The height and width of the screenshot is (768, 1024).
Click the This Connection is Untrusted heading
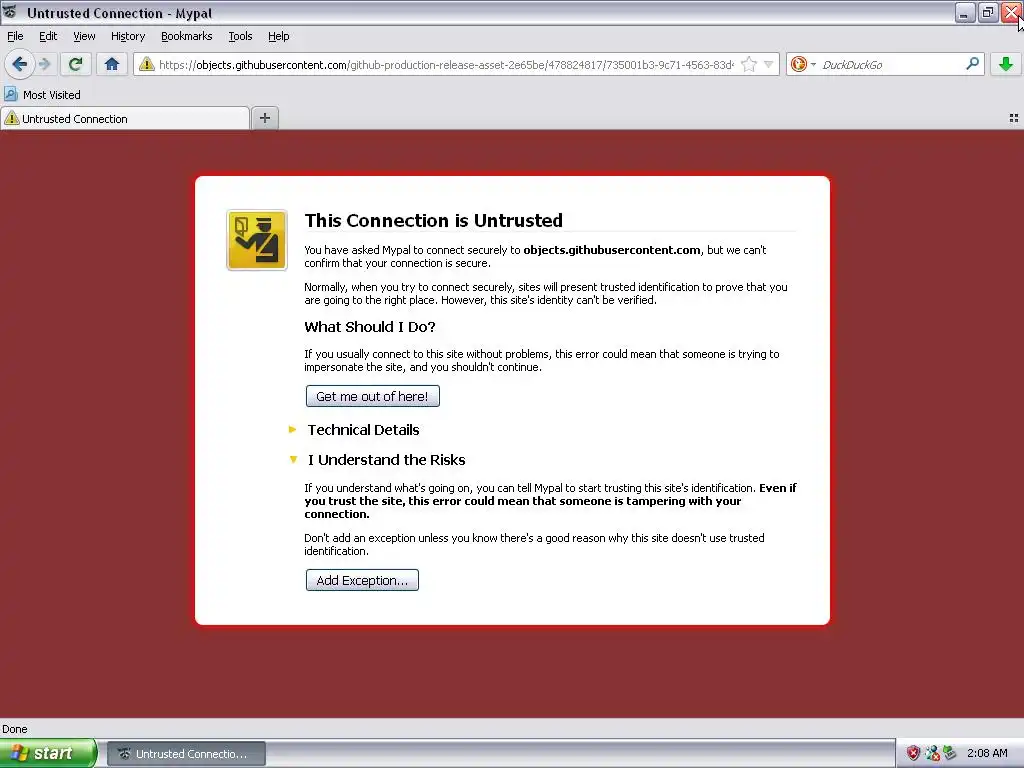click(x=434, y=220)
